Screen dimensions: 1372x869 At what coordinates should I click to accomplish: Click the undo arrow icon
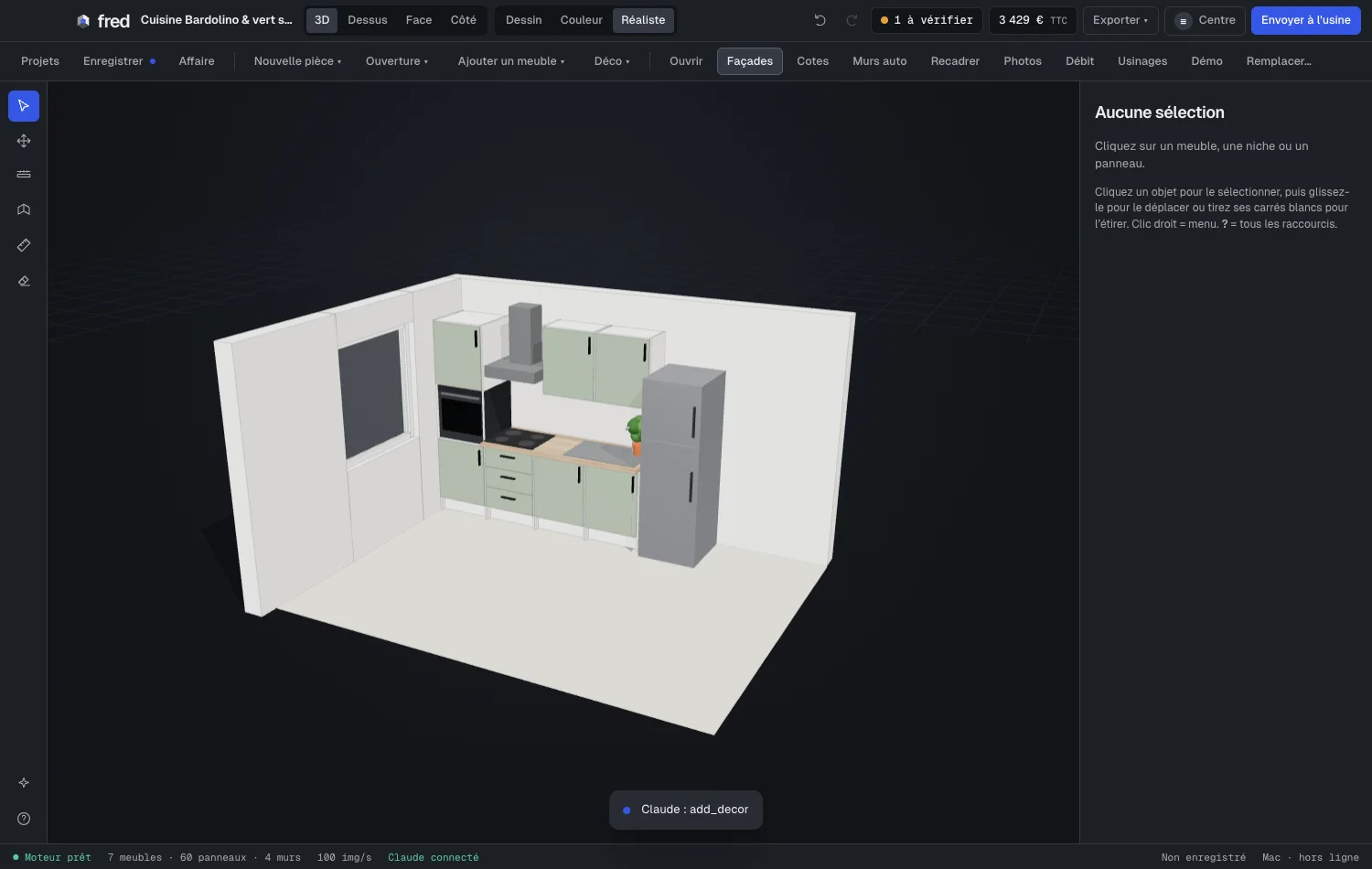coord(820,20)
